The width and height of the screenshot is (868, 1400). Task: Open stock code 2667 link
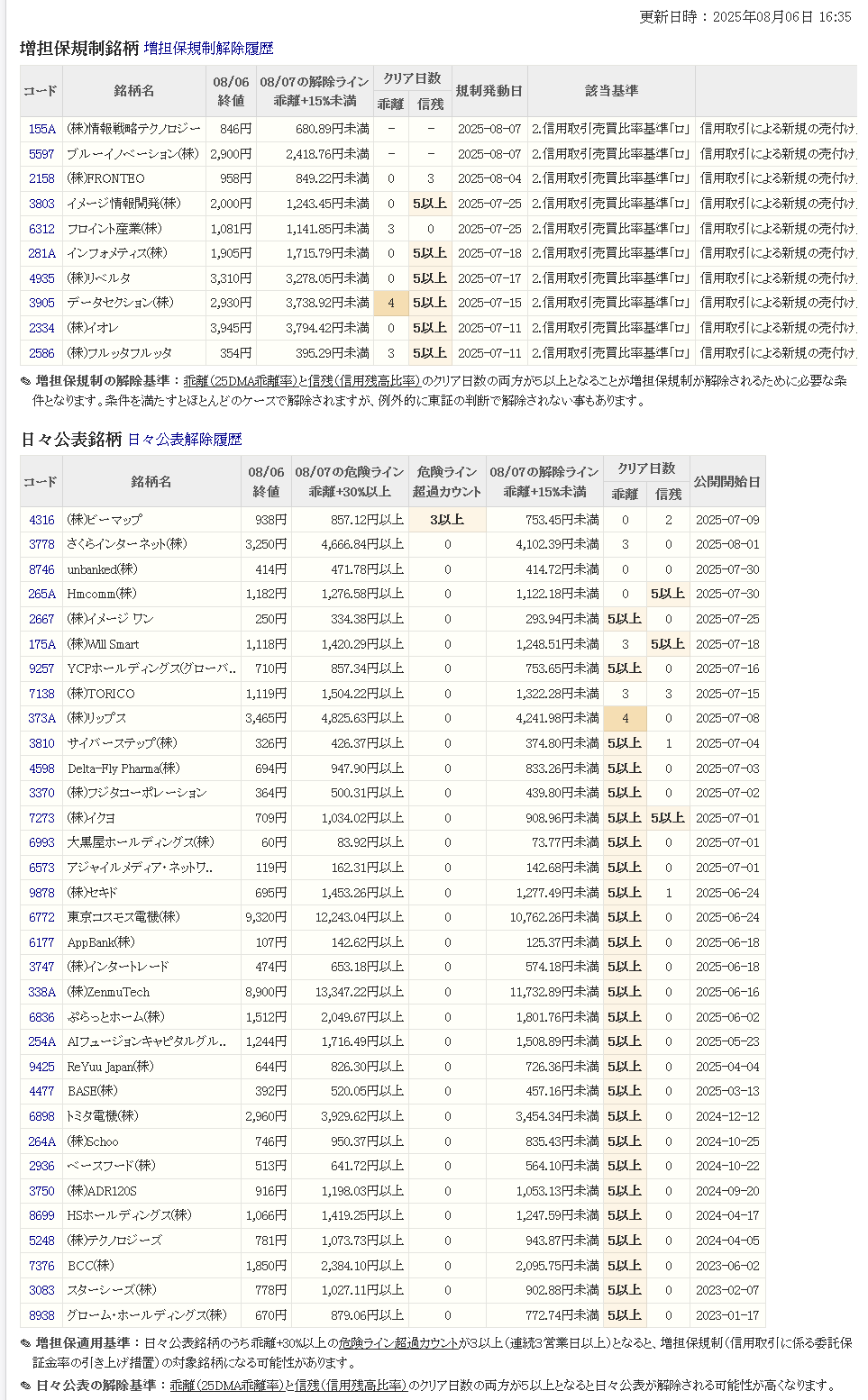pyautogui.click(x=41, y=619)
